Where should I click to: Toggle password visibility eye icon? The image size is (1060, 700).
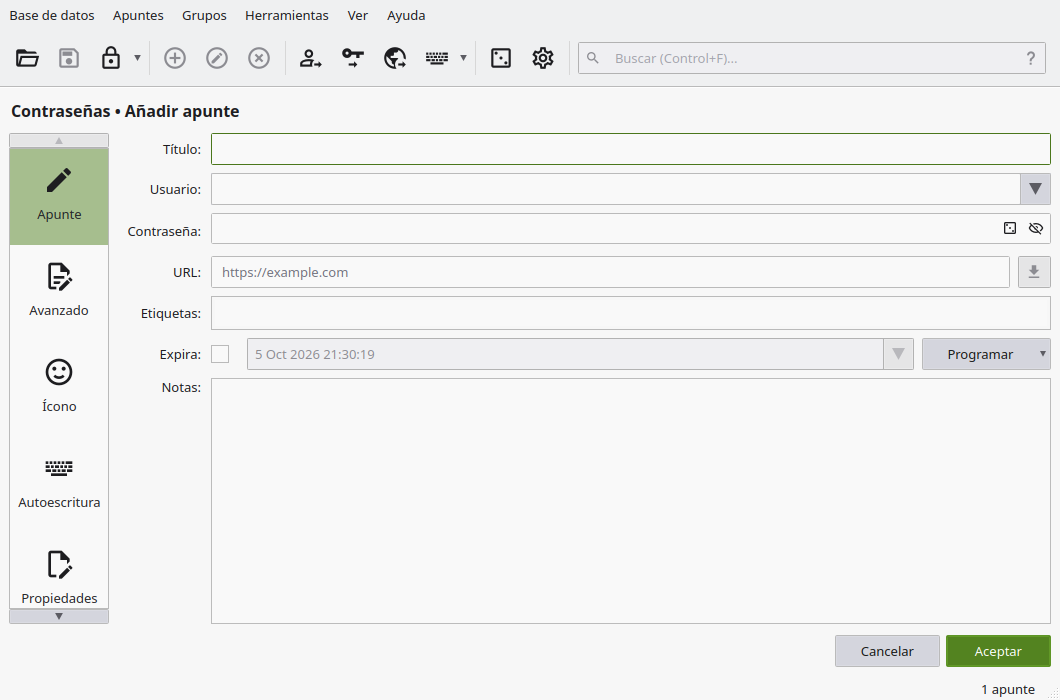pyautogui.click(x=1036, y=229)
